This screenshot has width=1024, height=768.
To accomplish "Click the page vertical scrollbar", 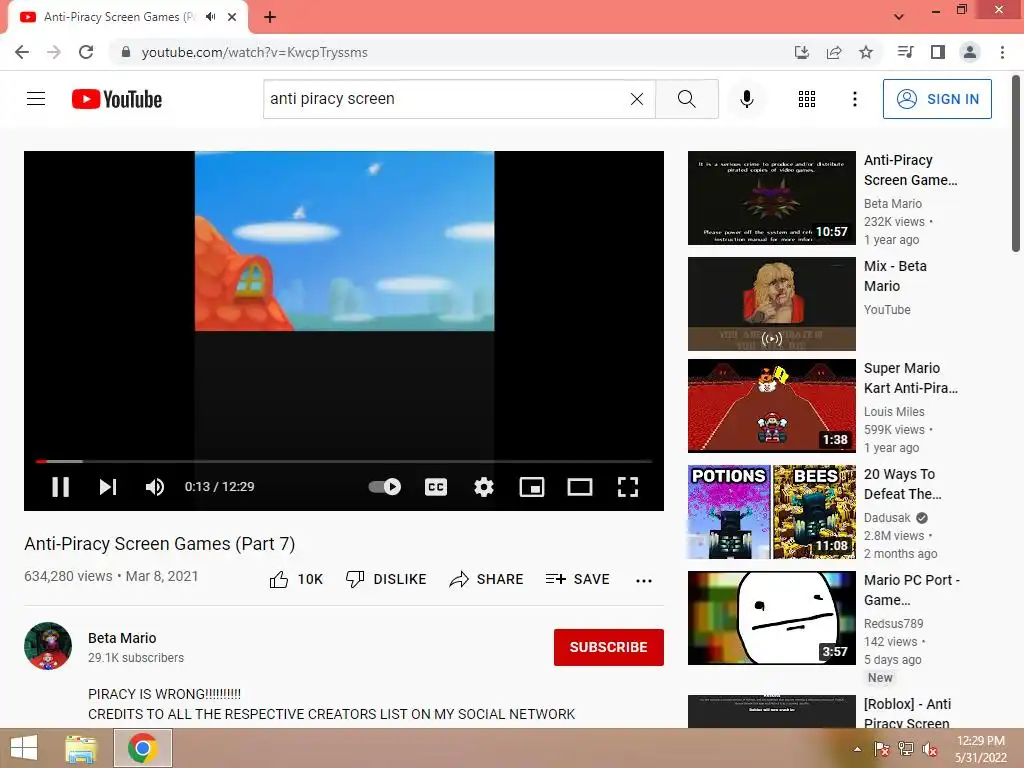I will 1016,163.
